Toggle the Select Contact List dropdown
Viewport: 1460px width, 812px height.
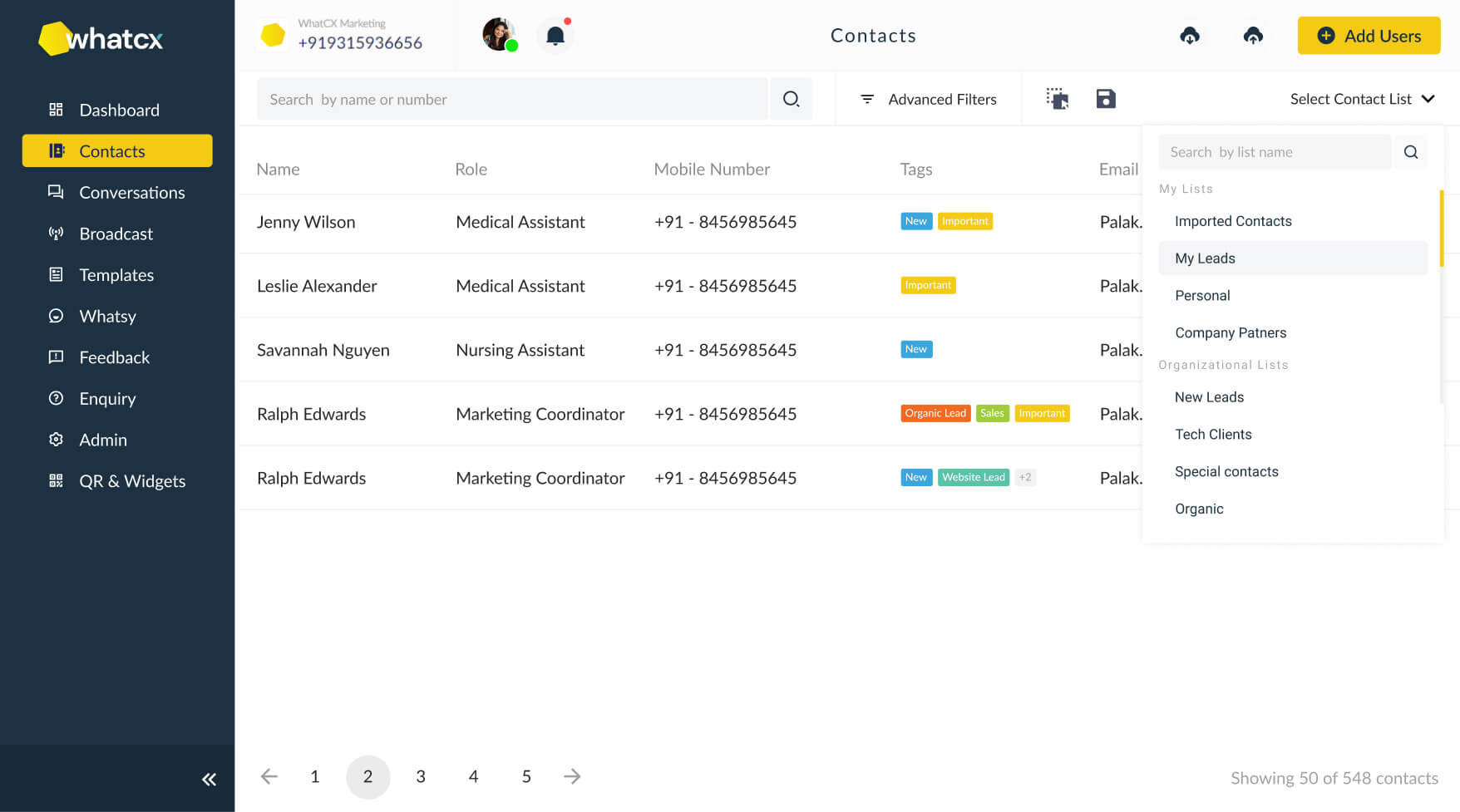coord(1362,99)
